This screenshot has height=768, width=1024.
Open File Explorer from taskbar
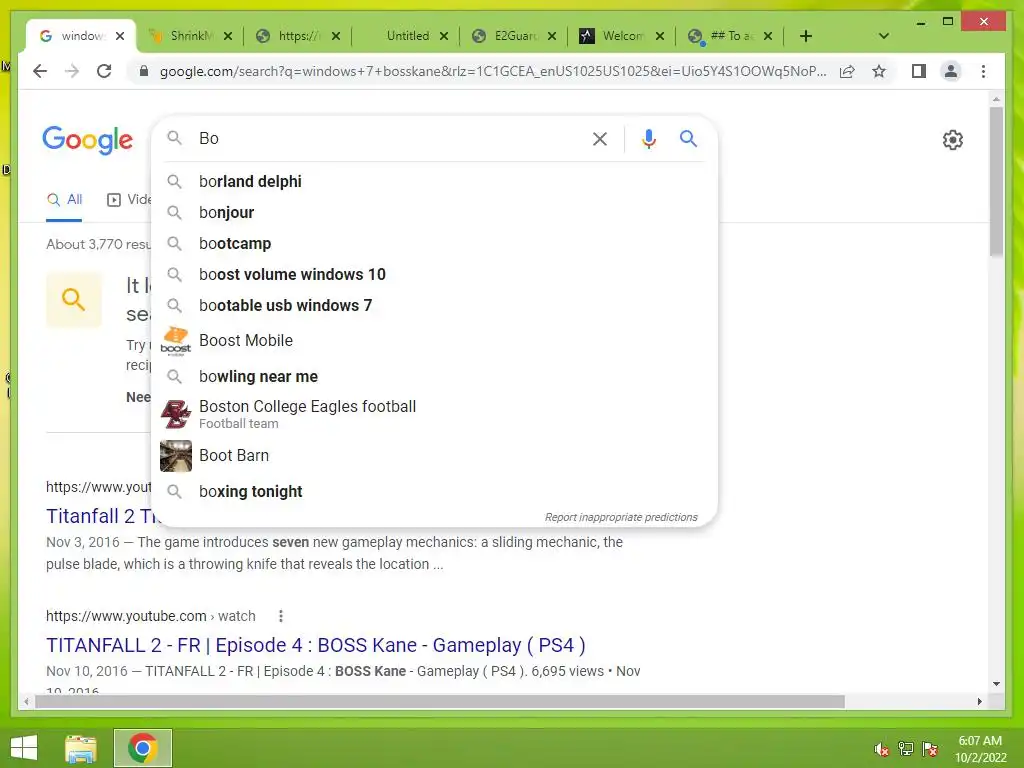click(81, 748)
